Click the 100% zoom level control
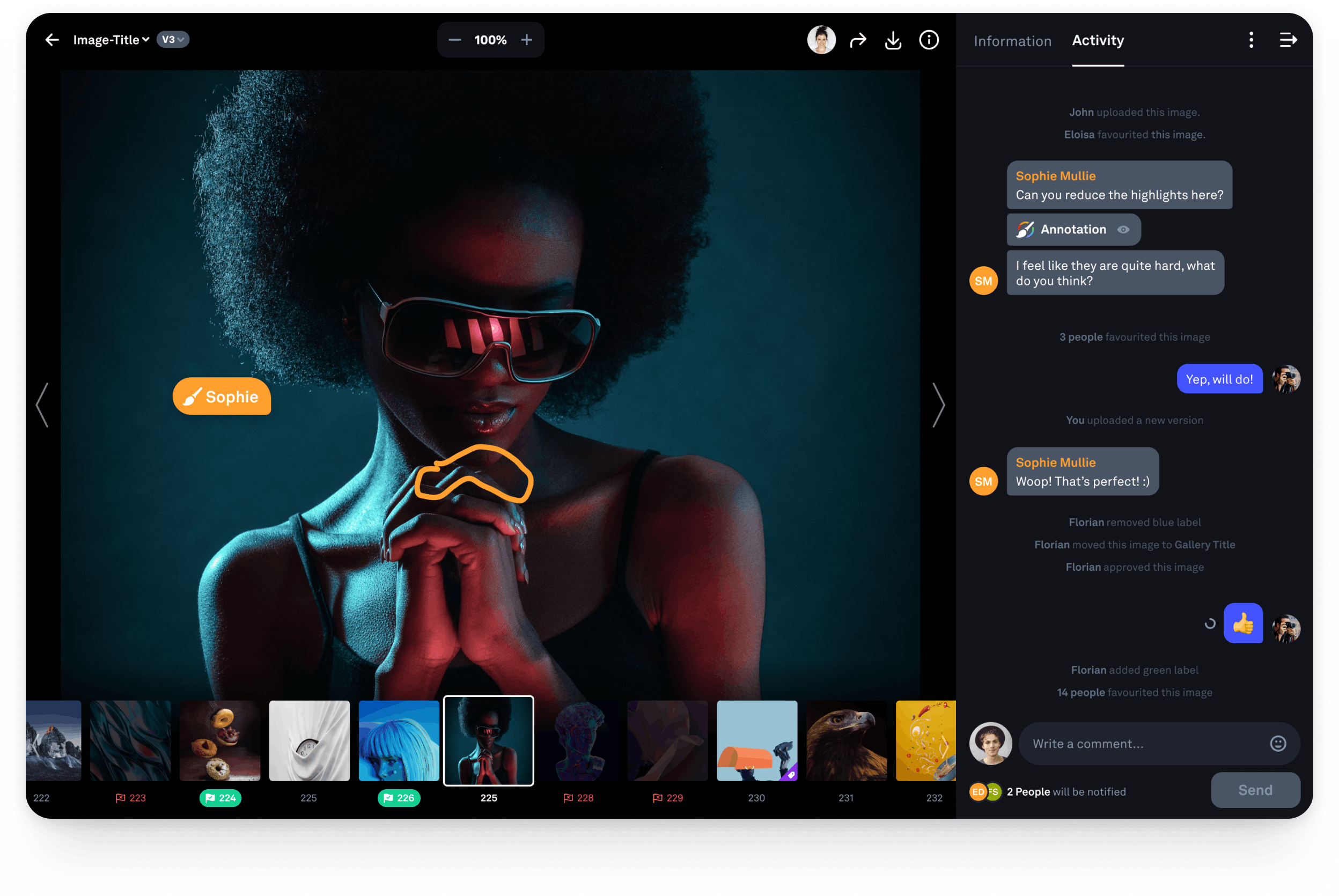The width and height of the screenshot is (1339, 896). coord(490,39)
